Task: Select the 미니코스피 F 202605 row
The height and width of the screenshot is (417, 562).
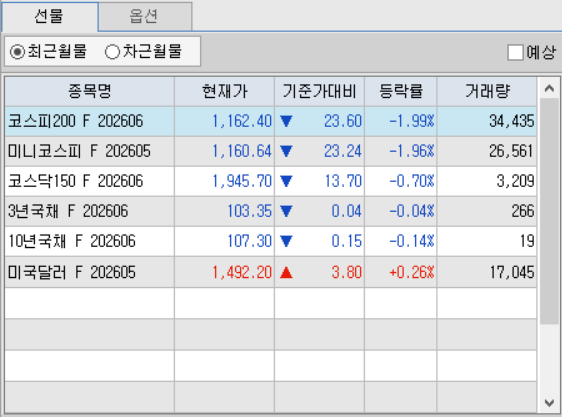Action: [x=271, y=151]
